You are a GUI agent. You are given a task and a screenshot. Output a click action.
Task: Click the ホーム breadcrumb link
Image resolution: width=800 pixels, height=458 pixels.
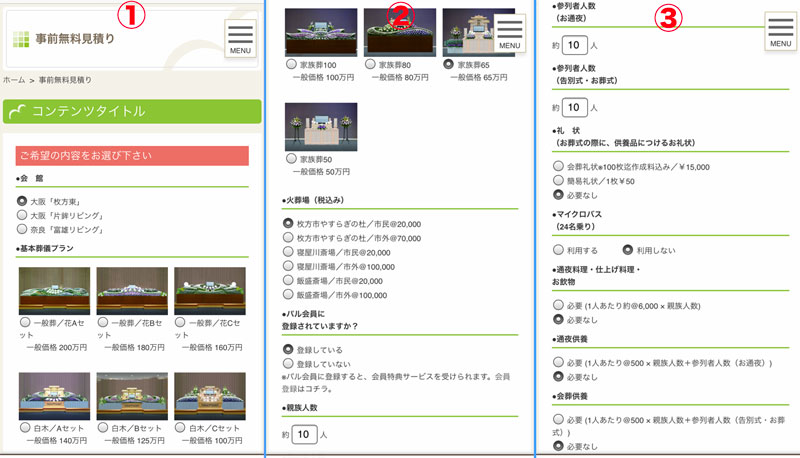click(14, 79)
